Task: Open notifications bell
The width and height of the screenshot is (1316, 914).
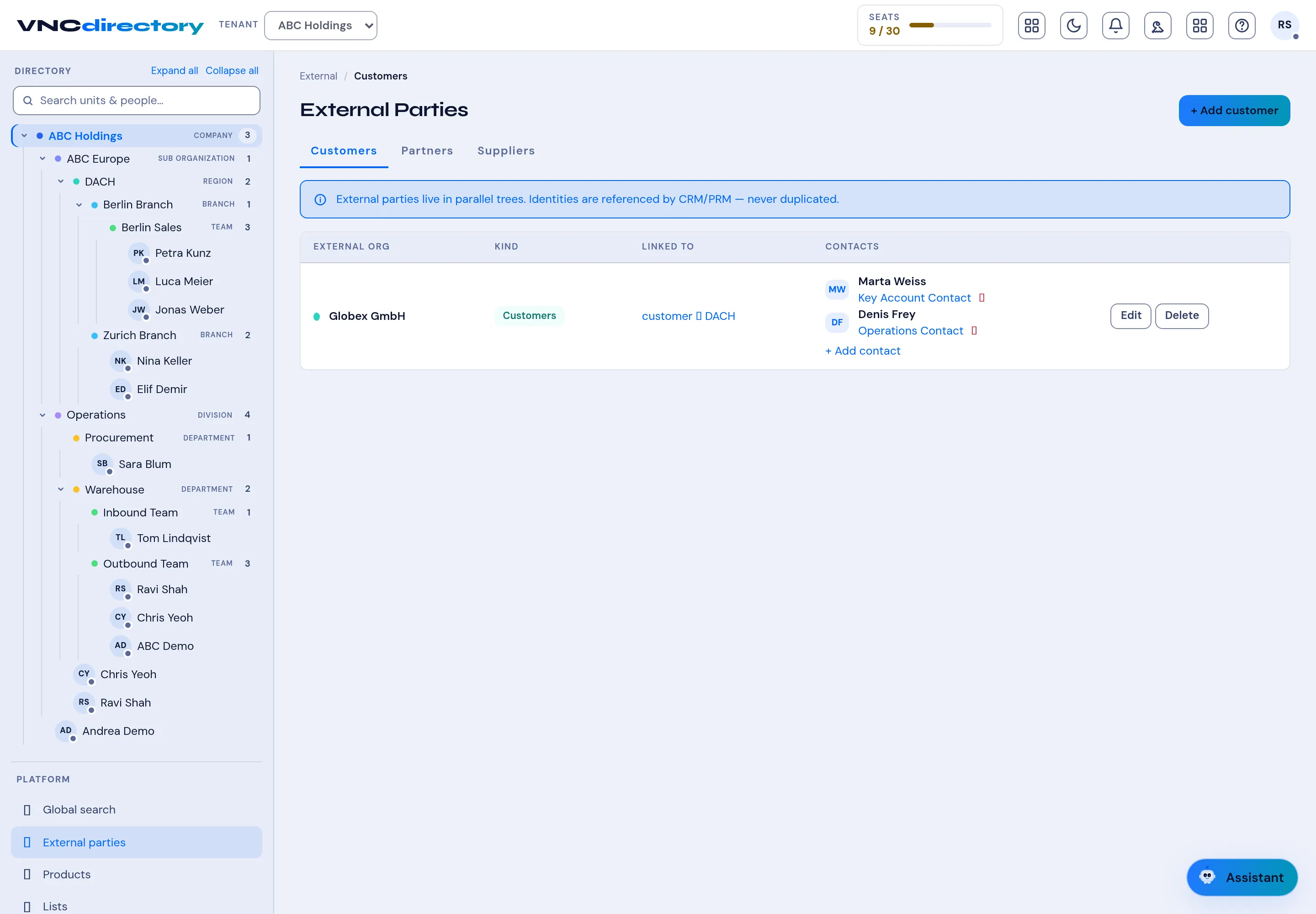Action: click(1115, 25)
